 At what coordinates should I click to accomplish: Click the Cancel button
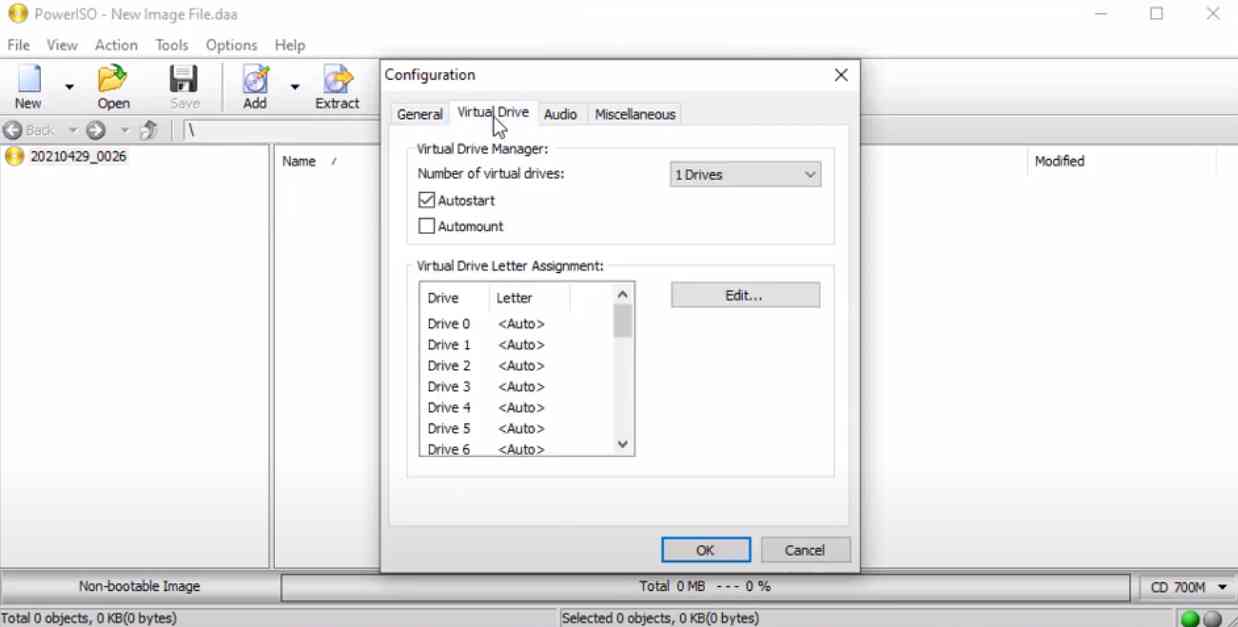[805, 550]
